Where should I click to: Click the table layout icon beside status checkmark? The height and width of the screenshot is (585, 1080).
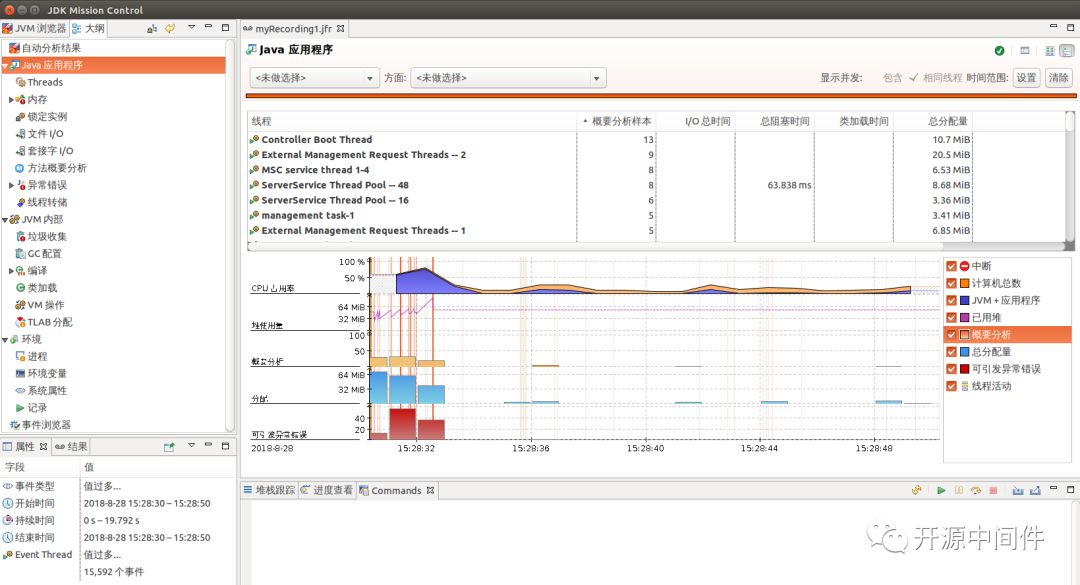point(1025,50)
